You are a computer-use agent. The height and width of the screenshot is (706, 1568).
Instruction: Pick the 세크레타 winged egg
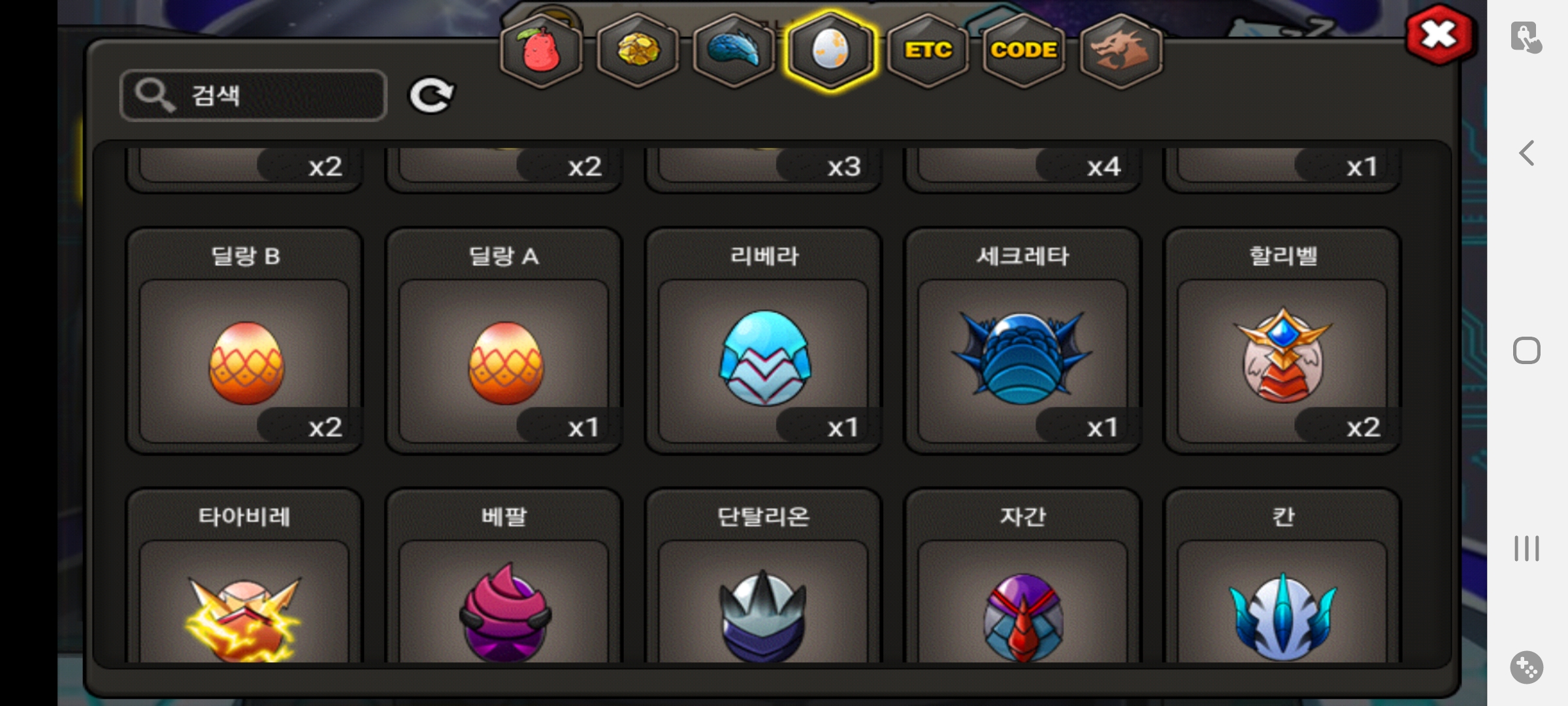click(x=1022, y=341)
